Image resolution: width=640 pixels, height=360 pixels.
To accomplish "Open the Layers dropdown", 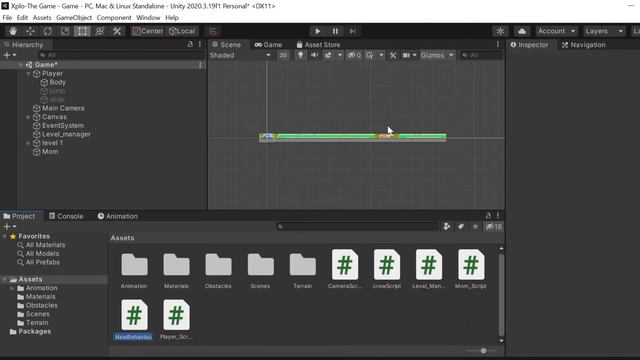I will 604,31.
